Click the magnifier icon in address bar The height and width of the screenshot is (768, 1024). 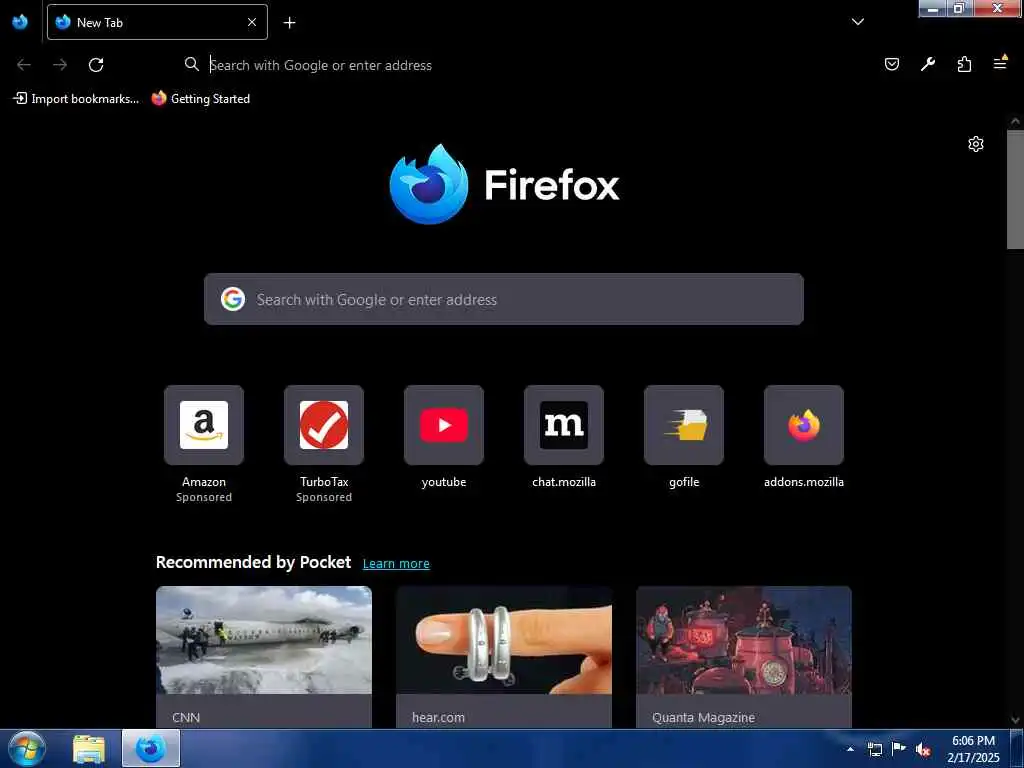click(x=191, y=64)
